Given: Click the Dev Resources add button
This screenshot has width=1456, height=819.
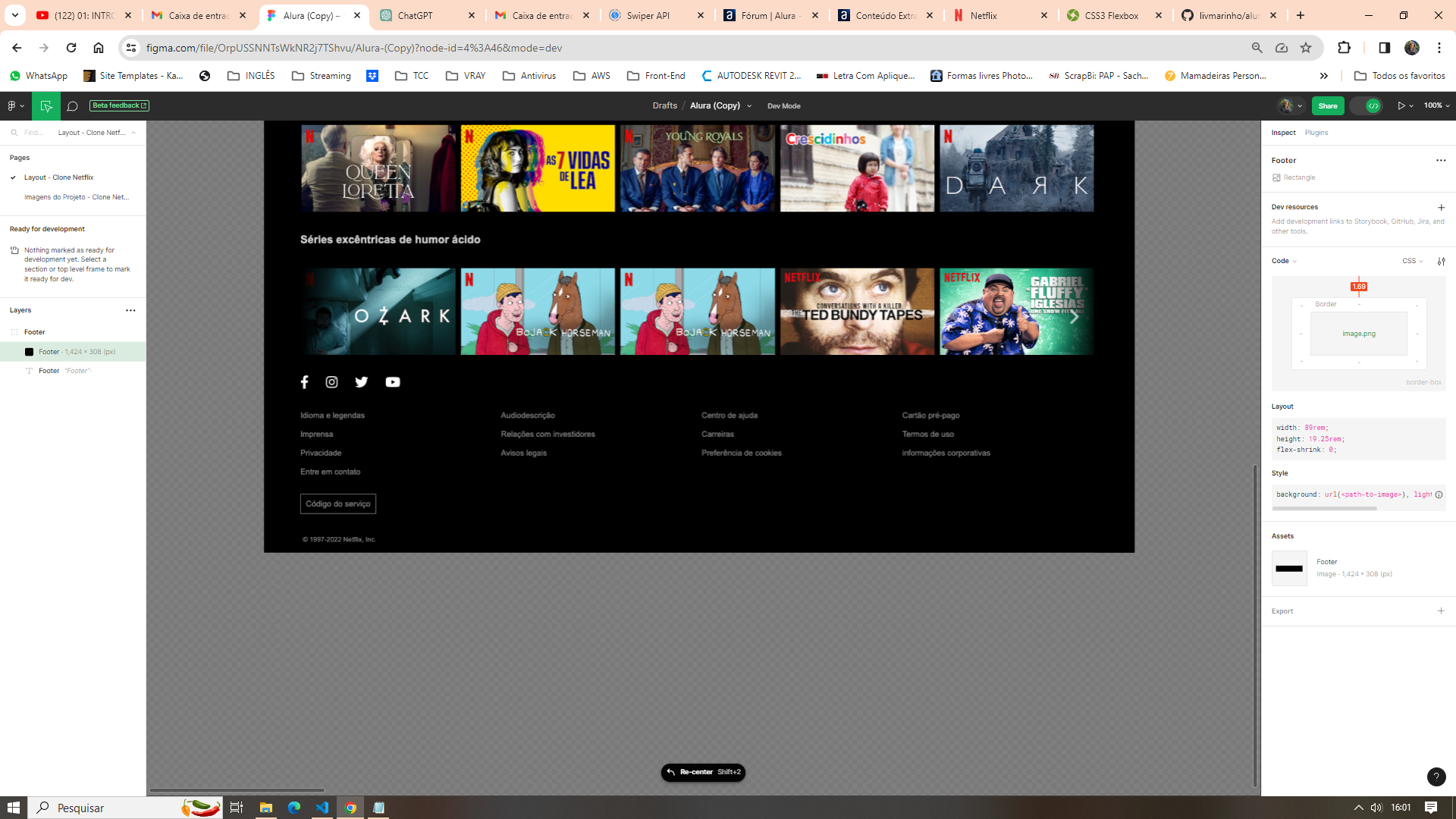Looking at the screenshot, I should pos(1441,207).
